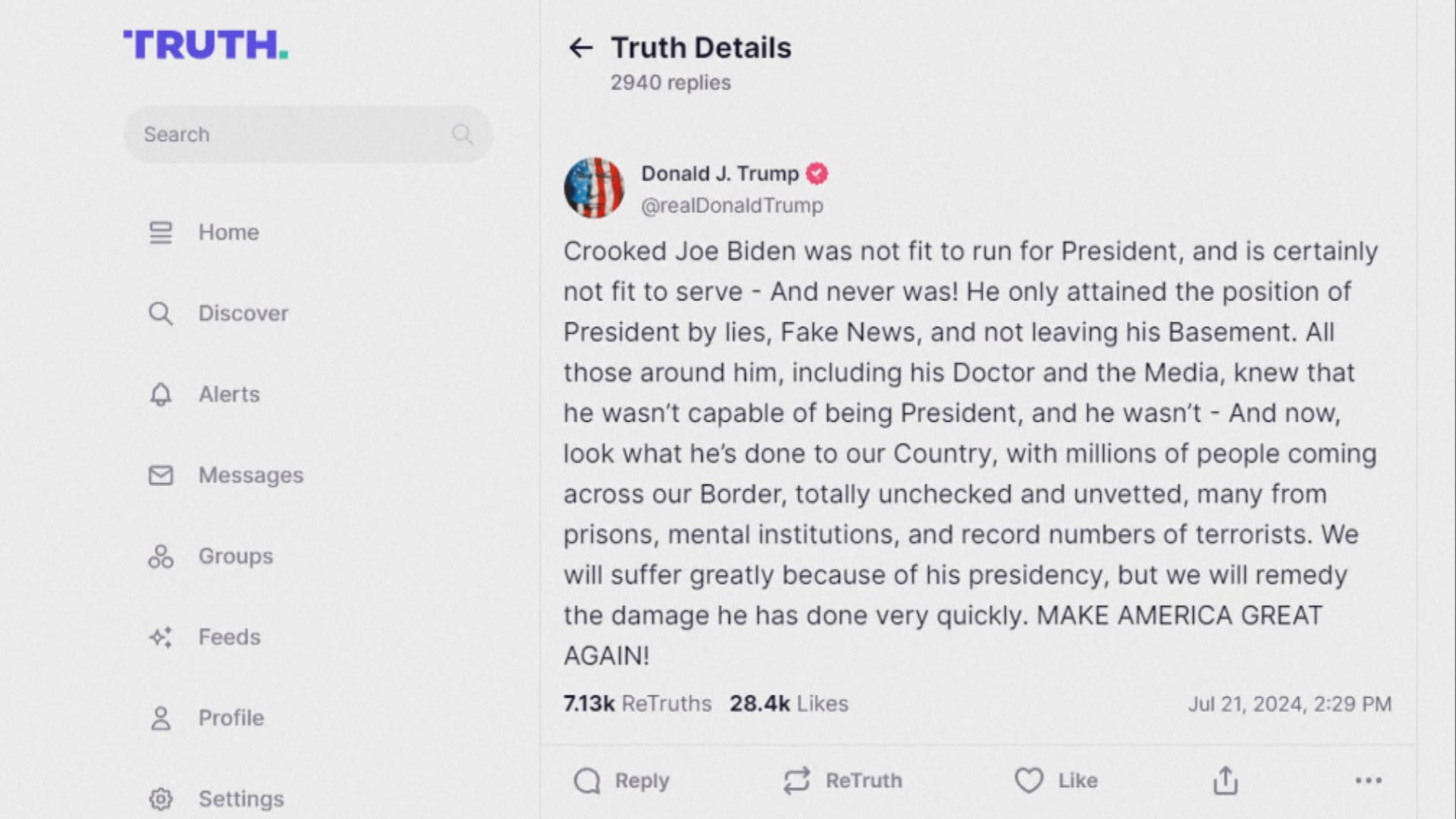Toggle the Like heart icon
The width and height of the screenshot is (1456, 819).
point(1028,780)
